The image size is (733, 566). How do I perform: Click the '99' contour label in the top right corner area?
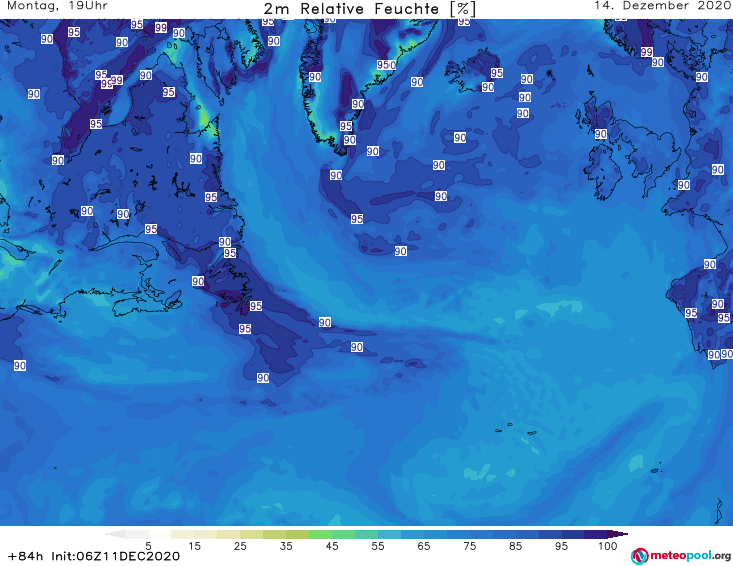point(647,52)
